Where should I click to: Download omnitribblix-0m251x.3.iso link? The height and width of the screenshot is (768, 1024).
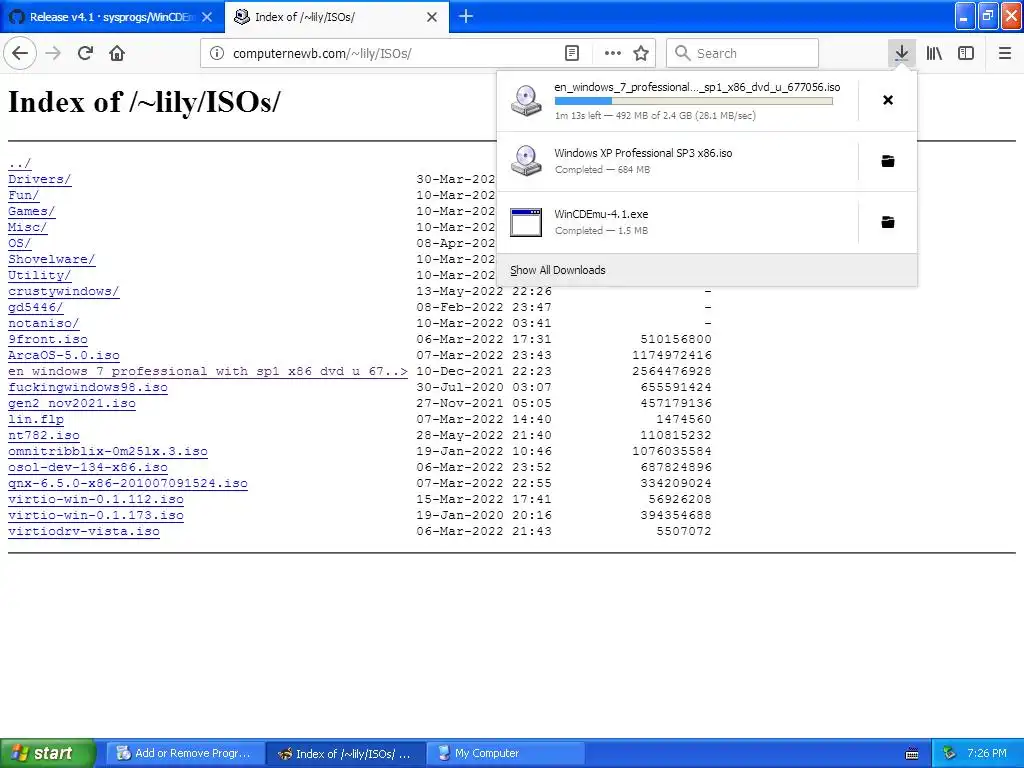[108, 451]
